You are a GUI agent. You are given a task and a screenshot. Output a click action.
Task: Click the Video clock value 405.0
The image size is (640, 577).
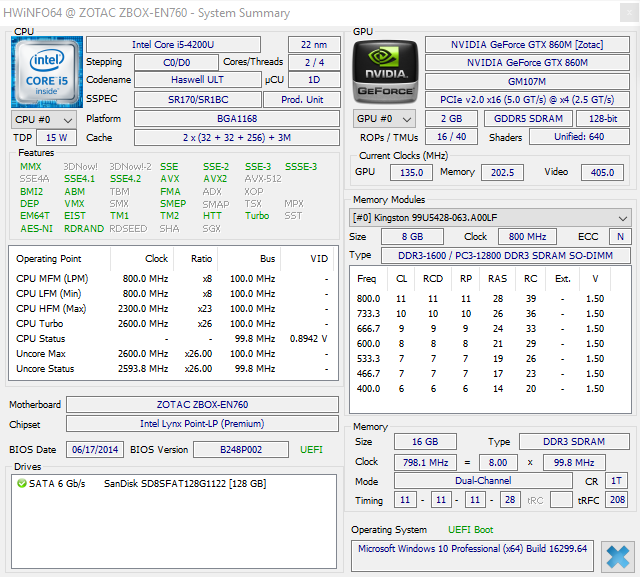click(x=602, y=172)
